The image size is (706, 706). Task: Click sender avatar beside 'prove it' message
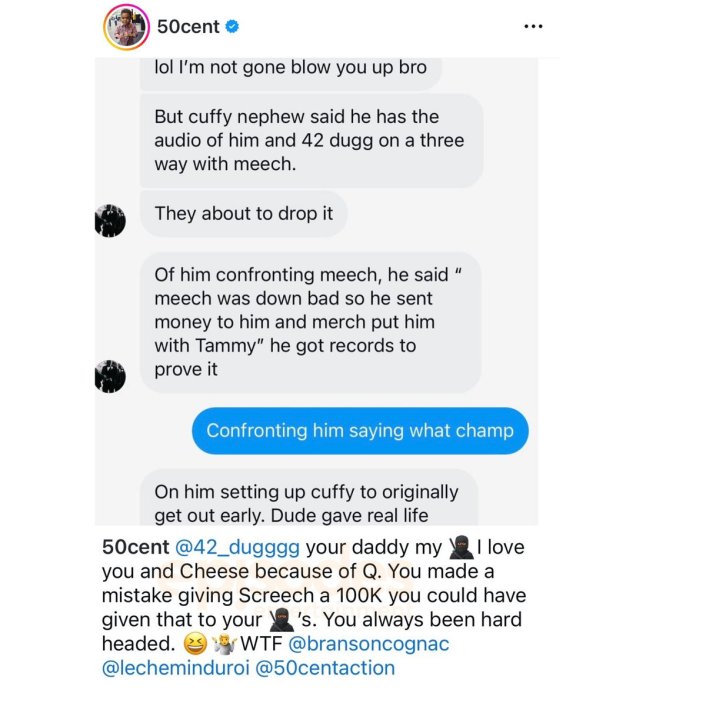coord(110,376)
